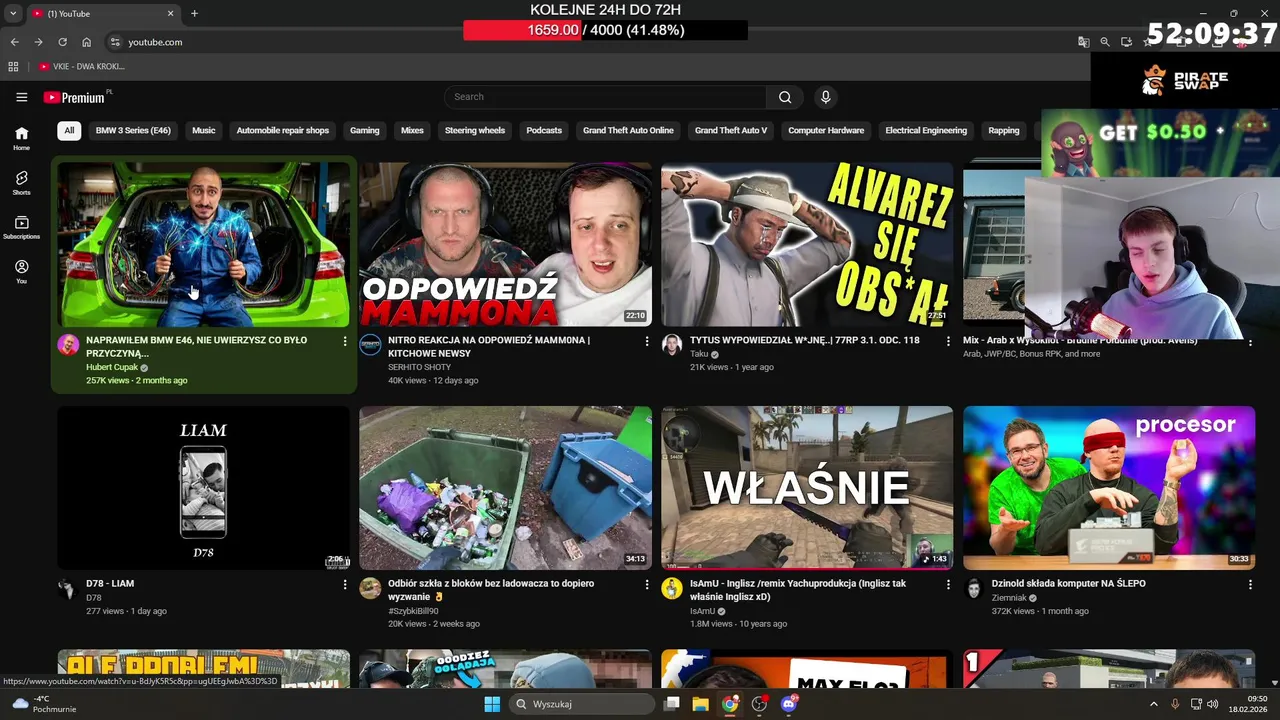Open the green BMW E46 thumbnail
The width and height of the screenshot is (1280, 720).
pyautogui.click(x=203, y=245)
